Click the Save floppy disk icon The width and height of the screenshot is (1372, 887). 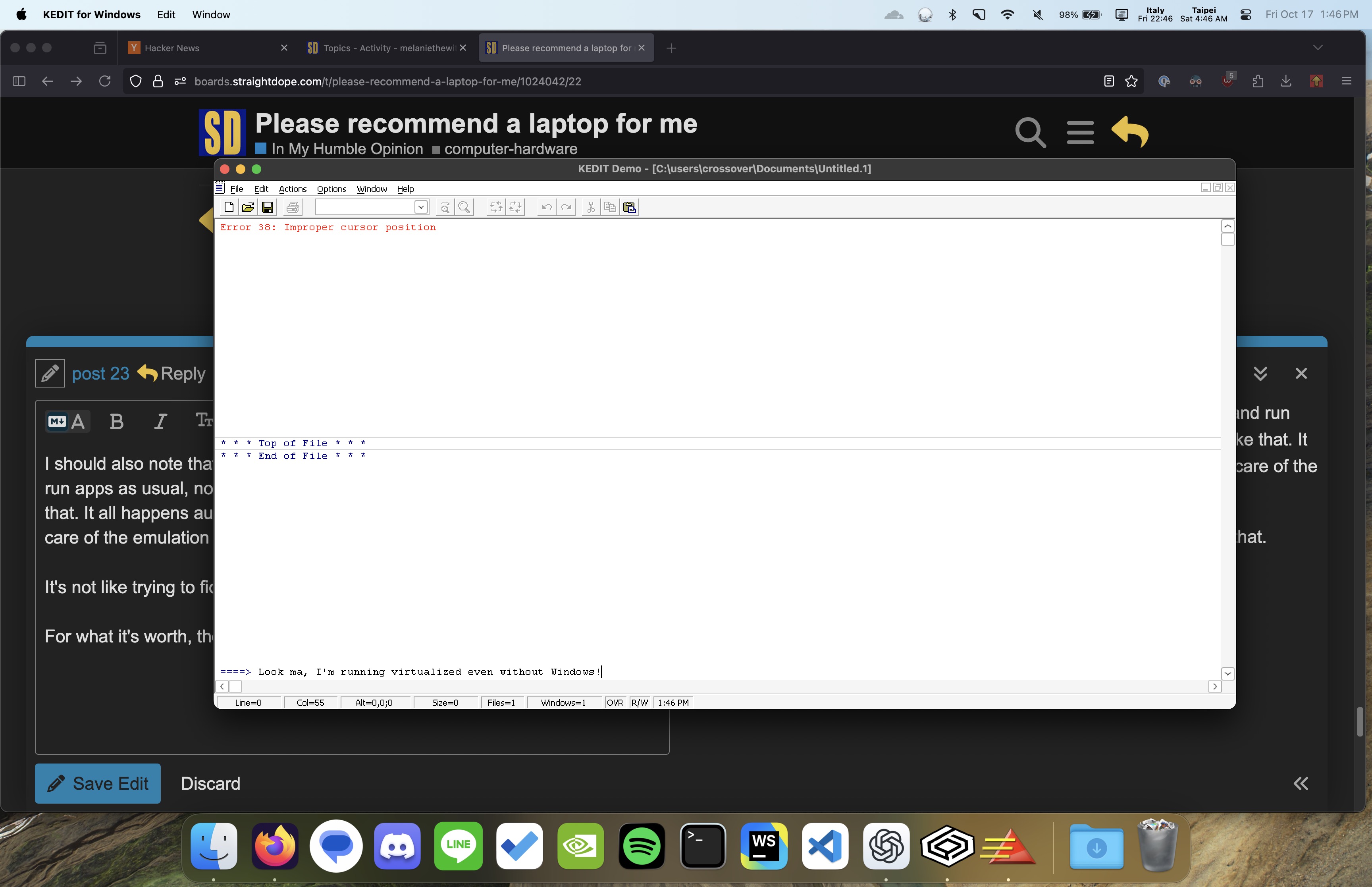pyautogui.click(x=268, y=207)
